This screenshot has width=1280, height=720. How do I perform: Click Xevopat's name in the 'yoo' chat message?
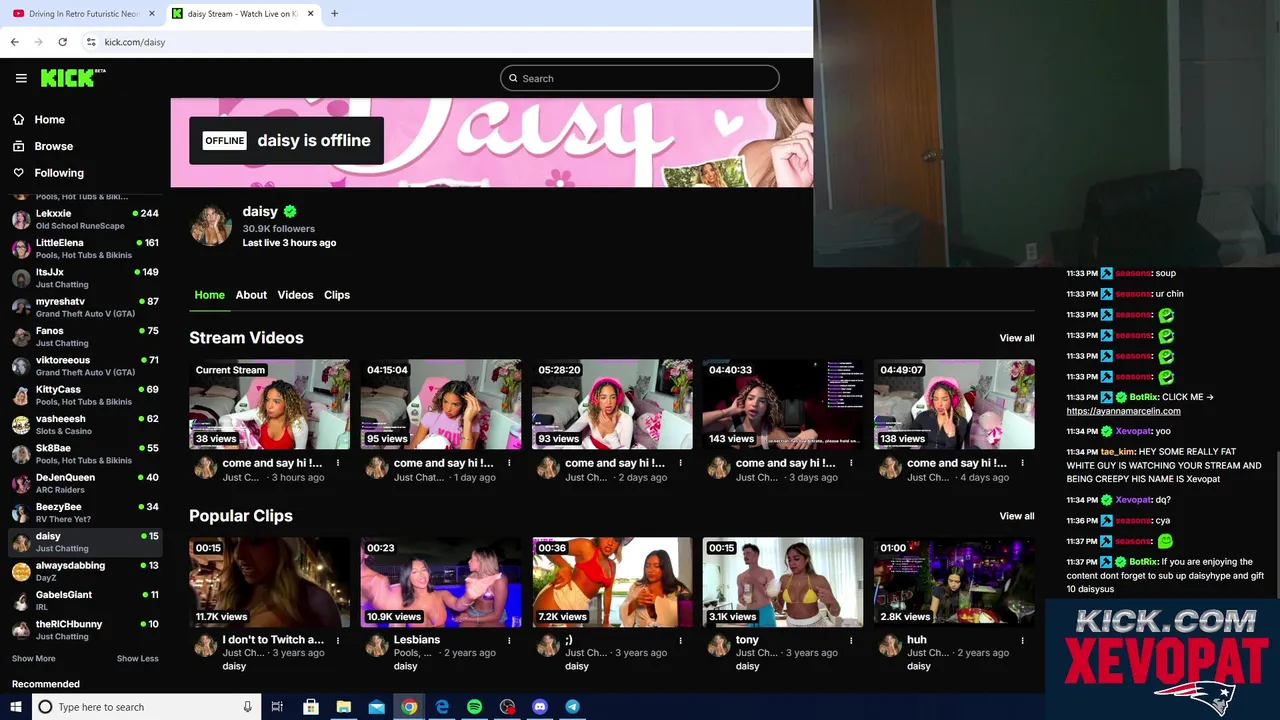pos(1134,431)
